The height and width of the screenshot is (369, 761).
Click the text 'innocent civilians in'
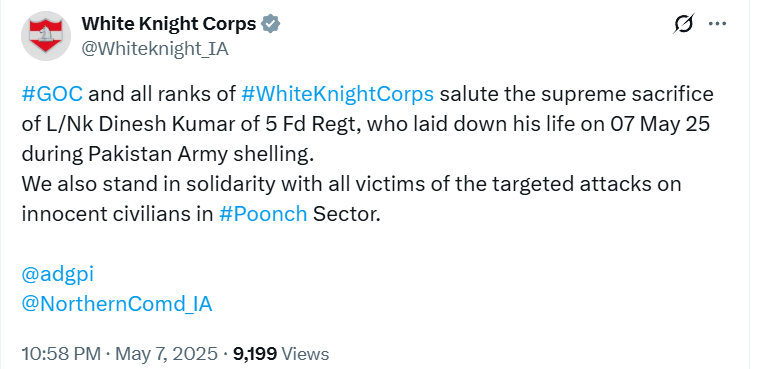[x=117, y=214]
